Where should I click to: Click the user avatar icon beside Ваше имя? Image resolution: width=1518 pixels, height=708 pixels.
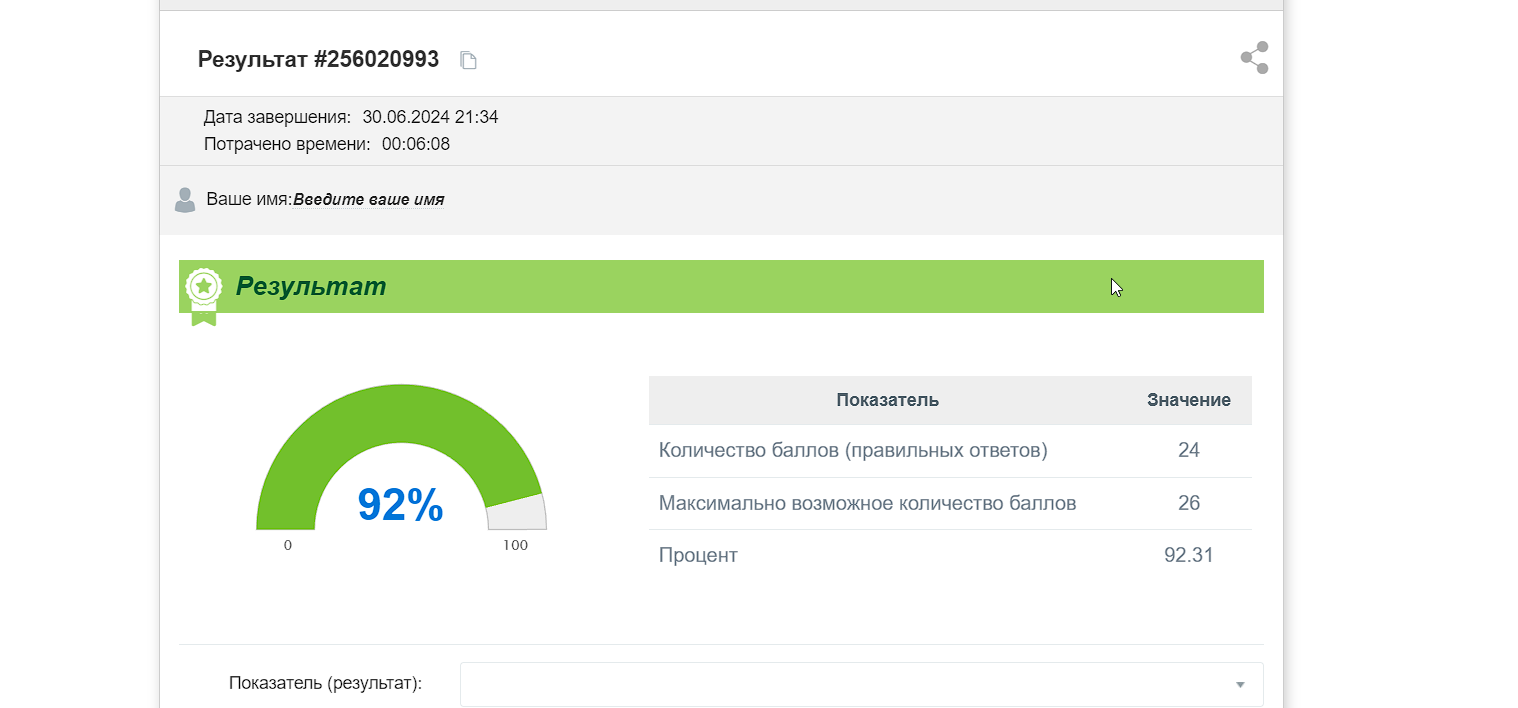point(185,199)
